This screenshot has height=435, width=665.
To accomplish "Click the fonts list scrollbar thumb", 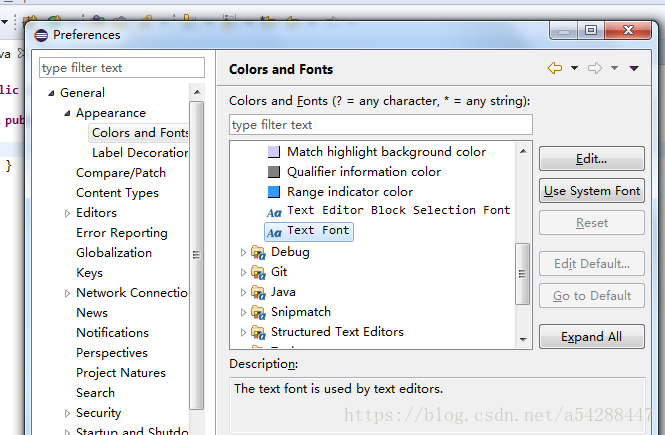I will coord(522,274).
